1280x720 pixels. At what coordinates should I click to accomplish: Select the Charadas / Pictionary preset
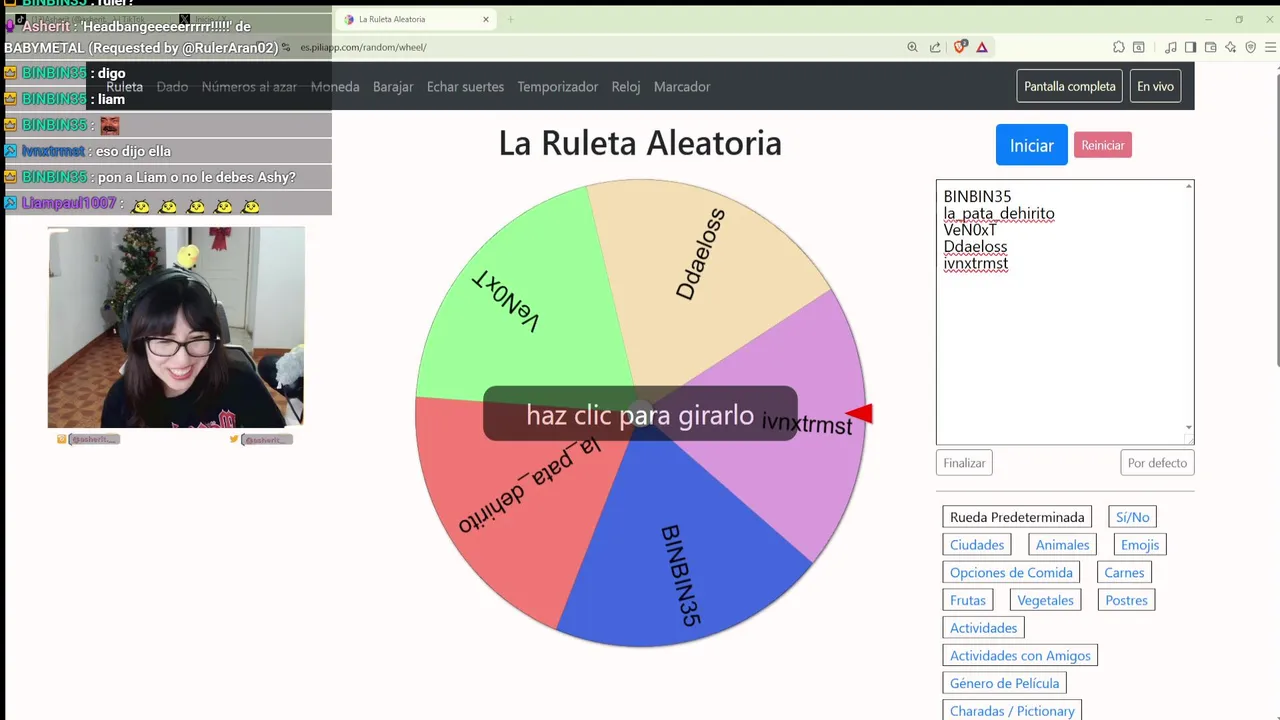[1012, 711]
